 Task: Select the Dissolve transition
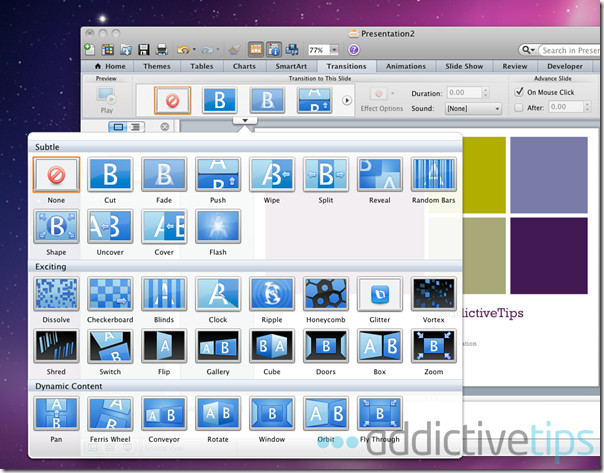(56, 294)
